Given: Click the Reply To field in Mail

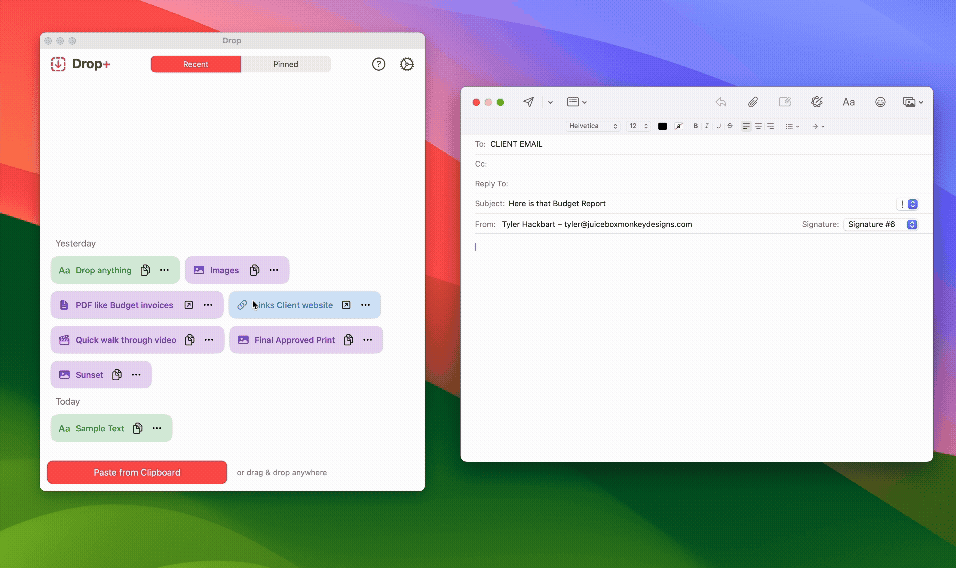Looking at the screenshot, I should 697,183.
